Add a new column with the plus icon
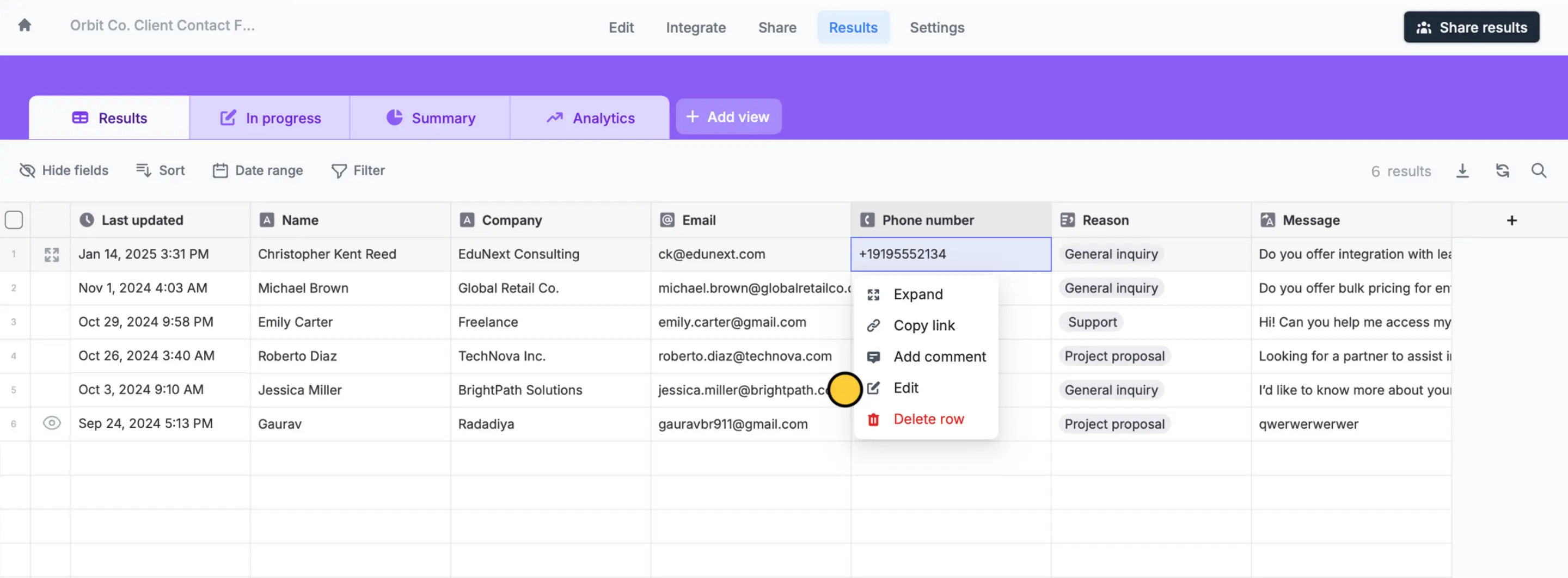This screenshot has width=1568, height=578. click(x=1511, y=220)
